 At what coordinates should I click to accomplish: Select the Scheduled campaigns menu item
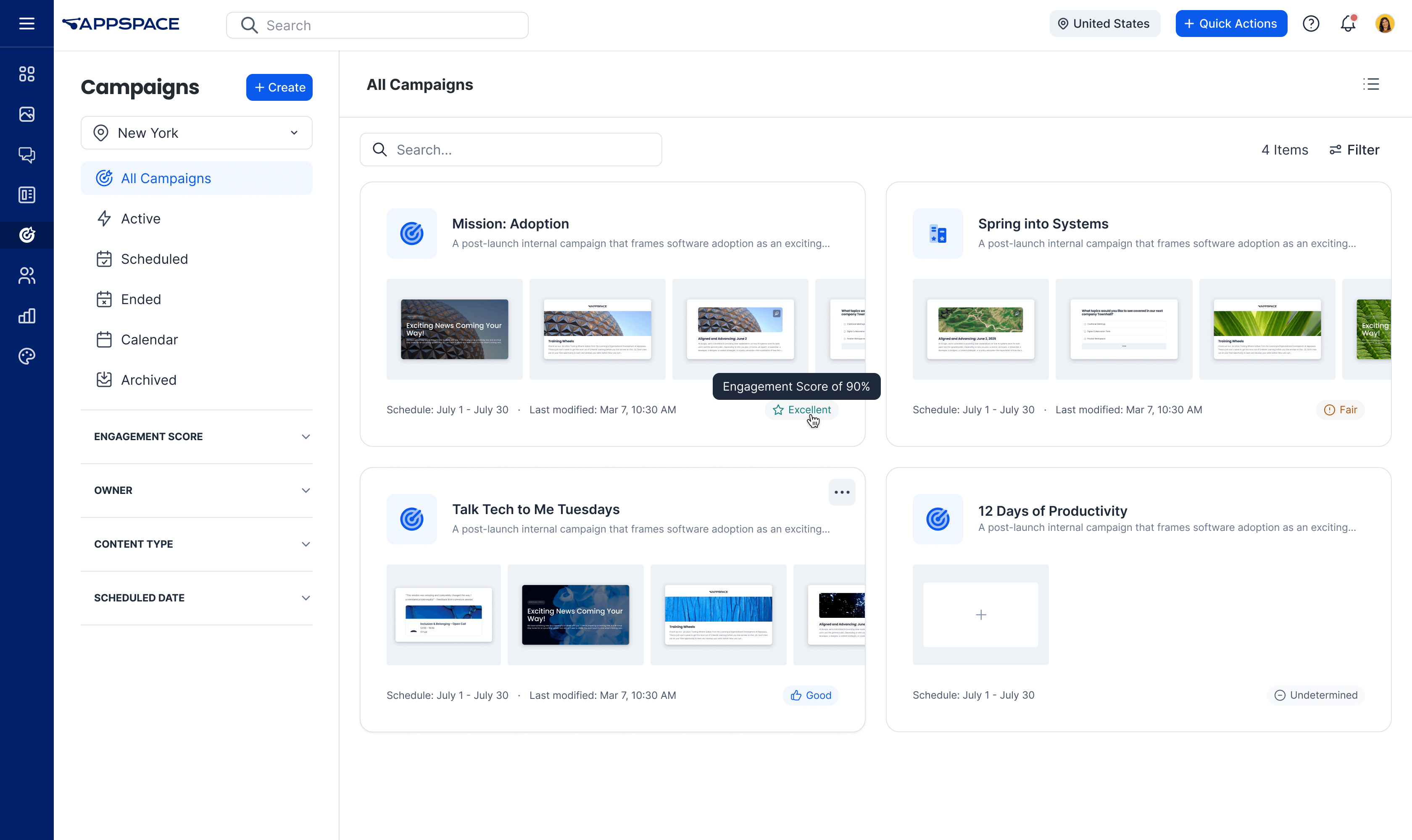click(x=154, y=259)
